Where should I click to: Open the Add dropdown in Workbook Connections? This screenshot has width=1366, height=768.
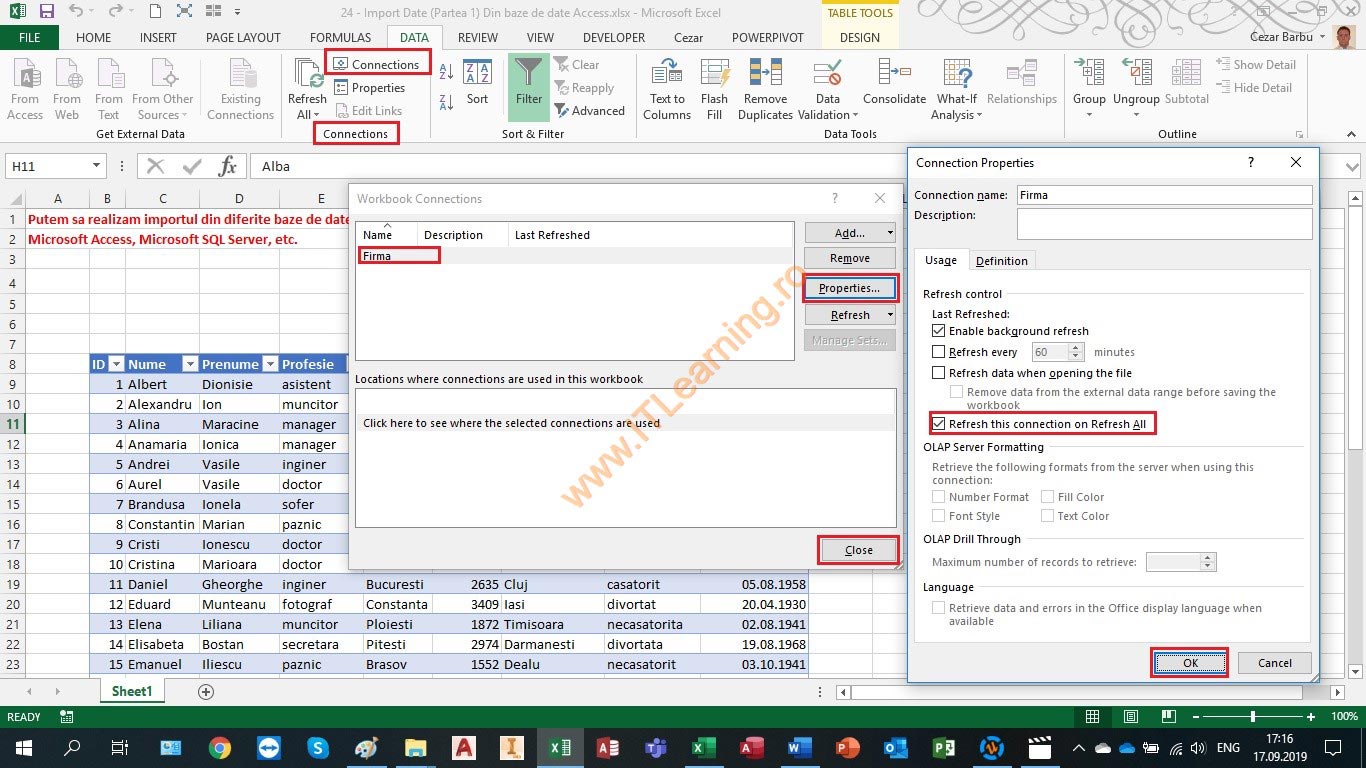889,233
